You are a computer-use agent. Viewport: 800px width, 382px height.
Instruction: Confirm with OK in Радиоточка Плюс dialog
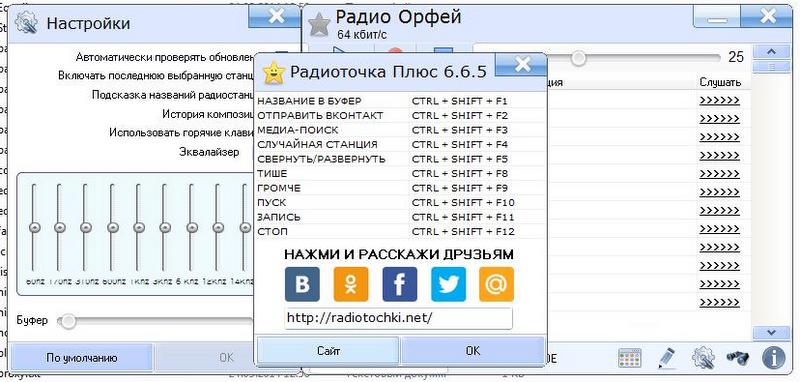click(x=472, y=351)
